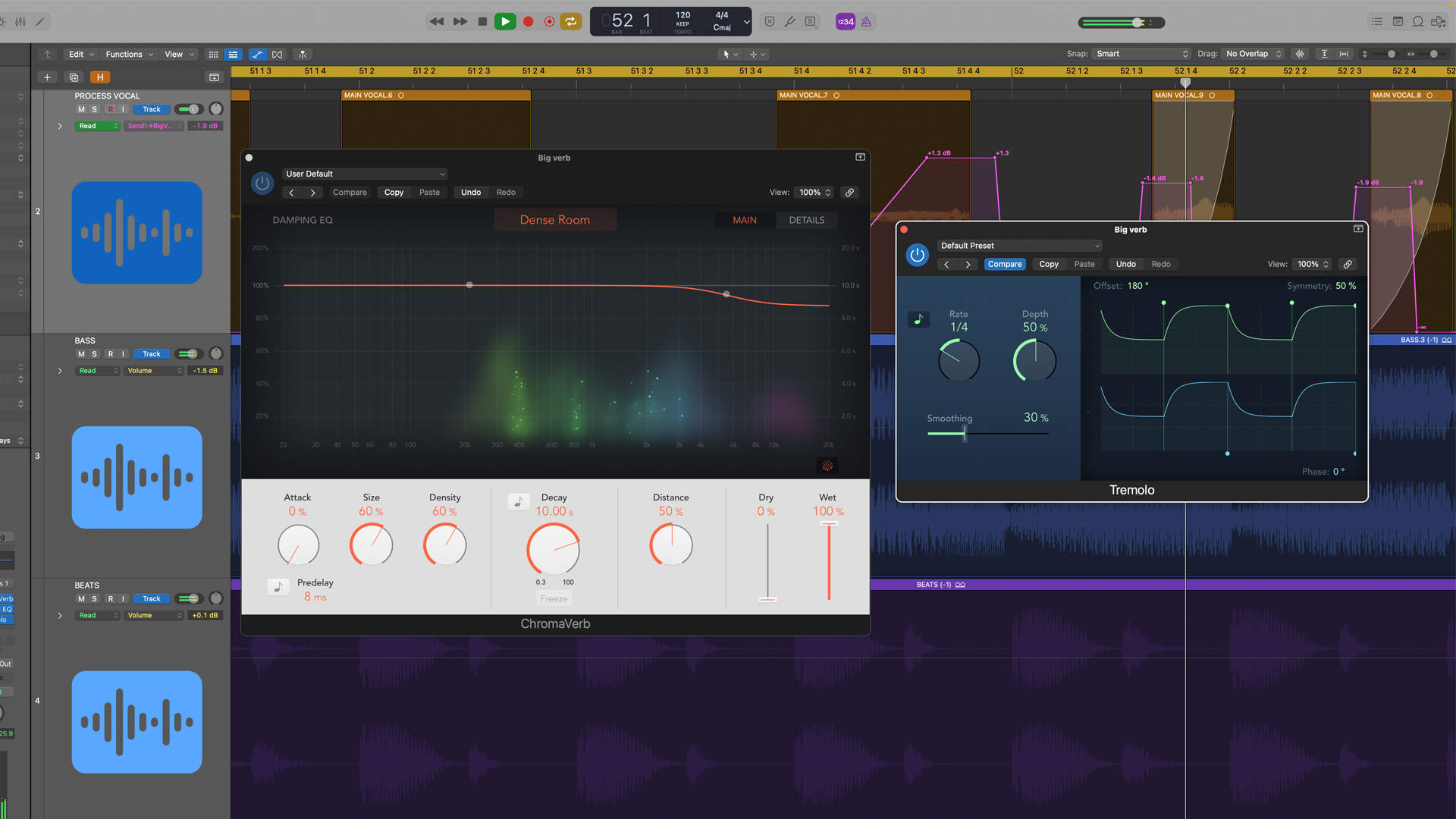1456x819 pixels.
Task: Open the Edit menu in tracks area
Action: (x=80, y=54)
